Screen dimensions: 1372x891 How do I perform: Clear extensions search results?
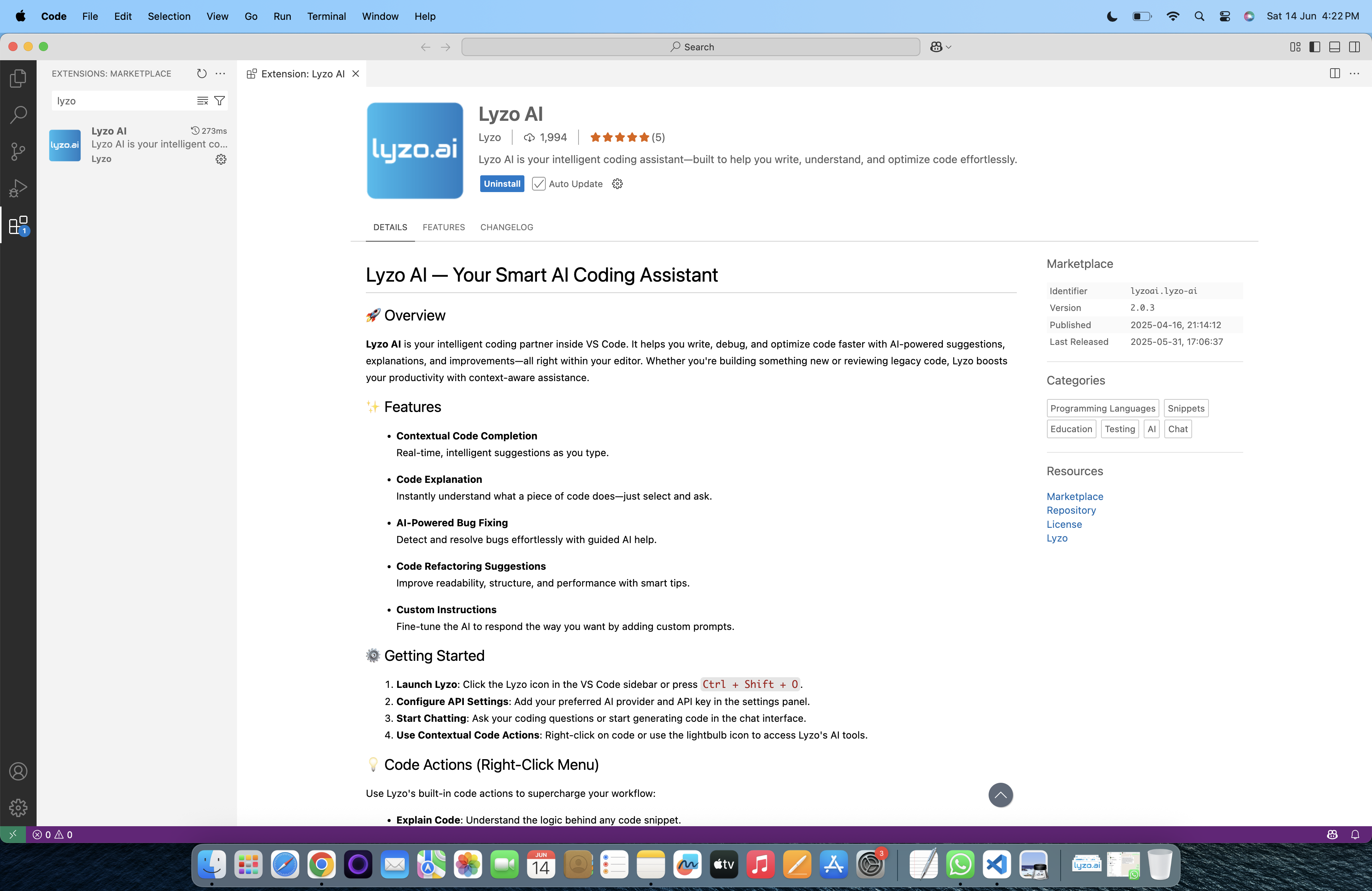click(202, 101)
